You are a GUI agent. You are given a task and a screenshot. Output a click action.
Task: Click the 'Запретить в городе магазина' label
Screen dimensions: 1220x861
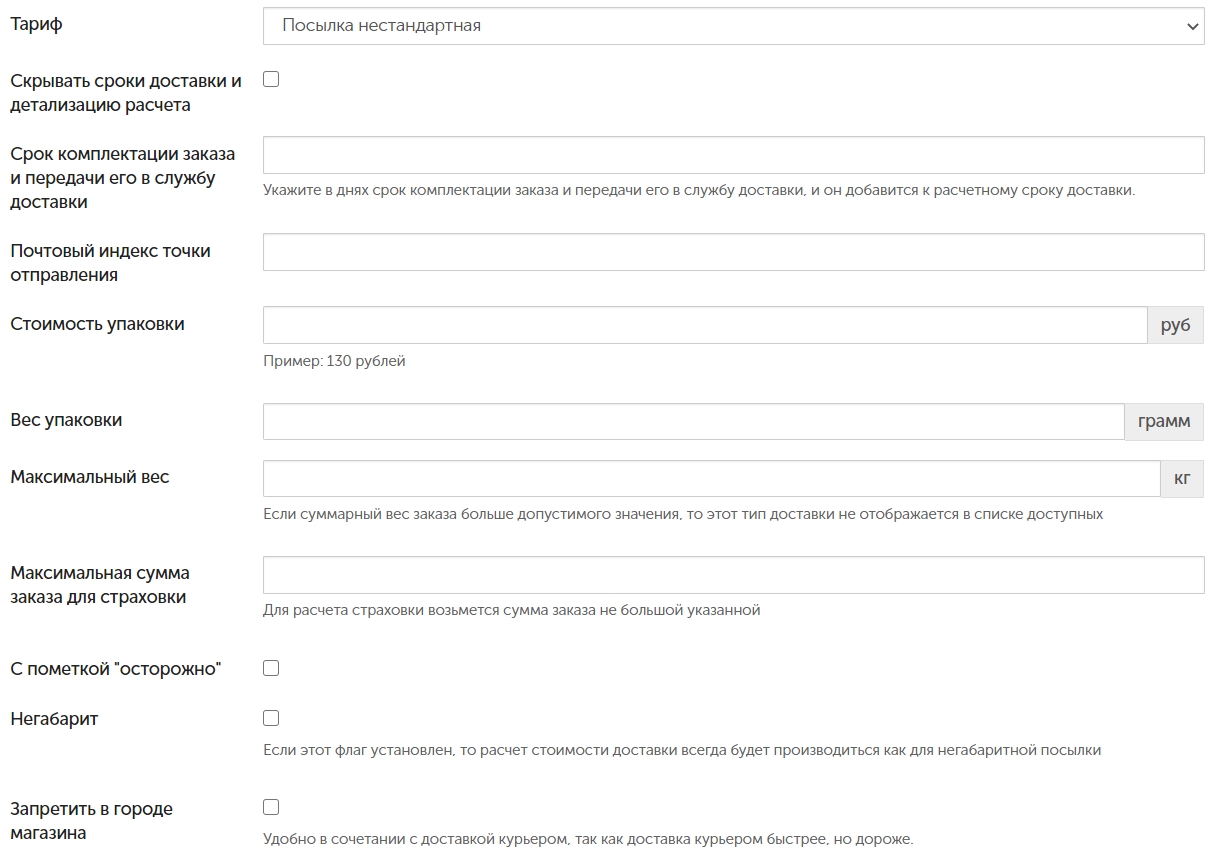point(91,820)
